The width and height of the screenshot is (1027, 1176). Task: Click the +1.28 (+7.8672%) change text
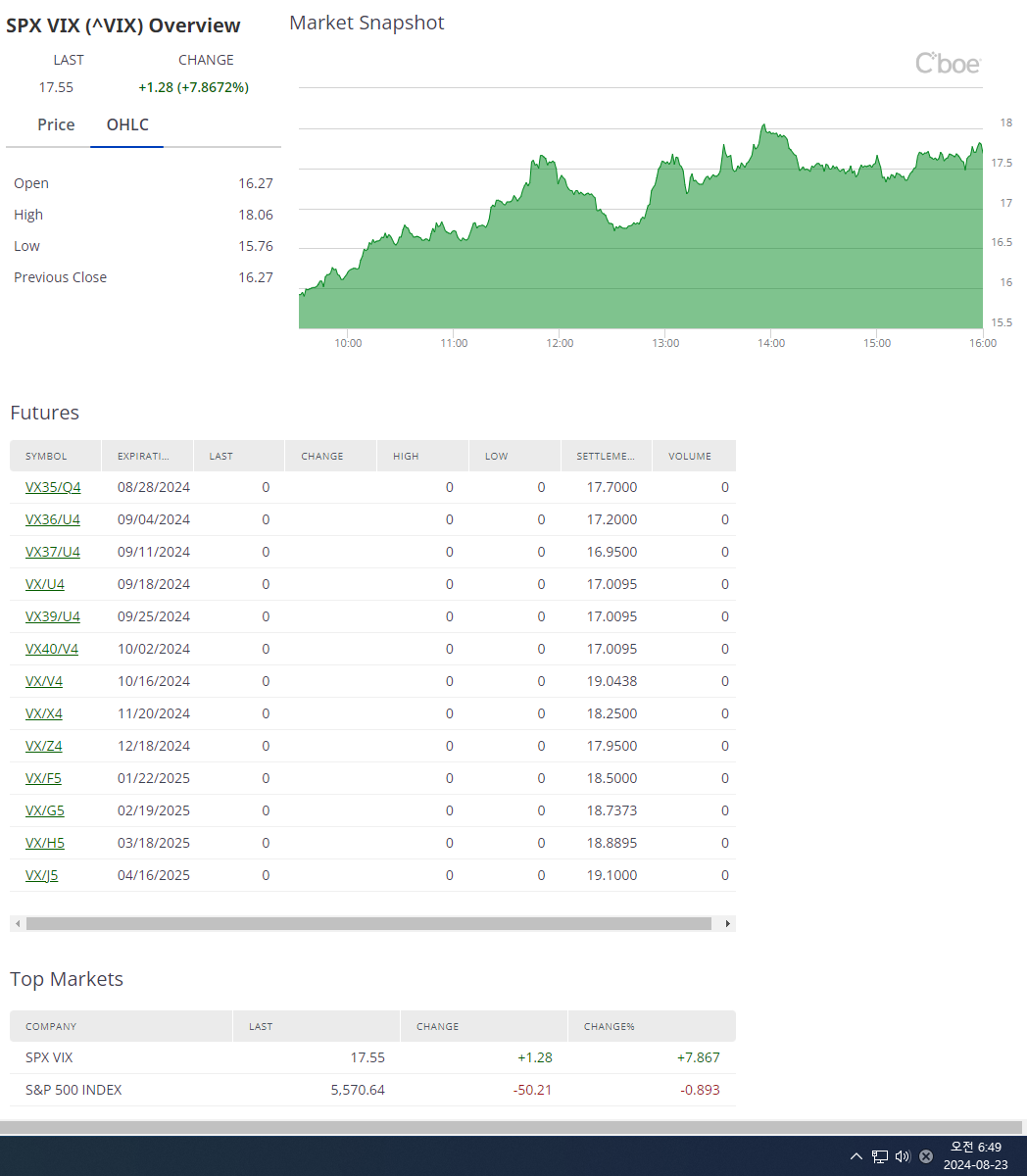pos(193,87)
